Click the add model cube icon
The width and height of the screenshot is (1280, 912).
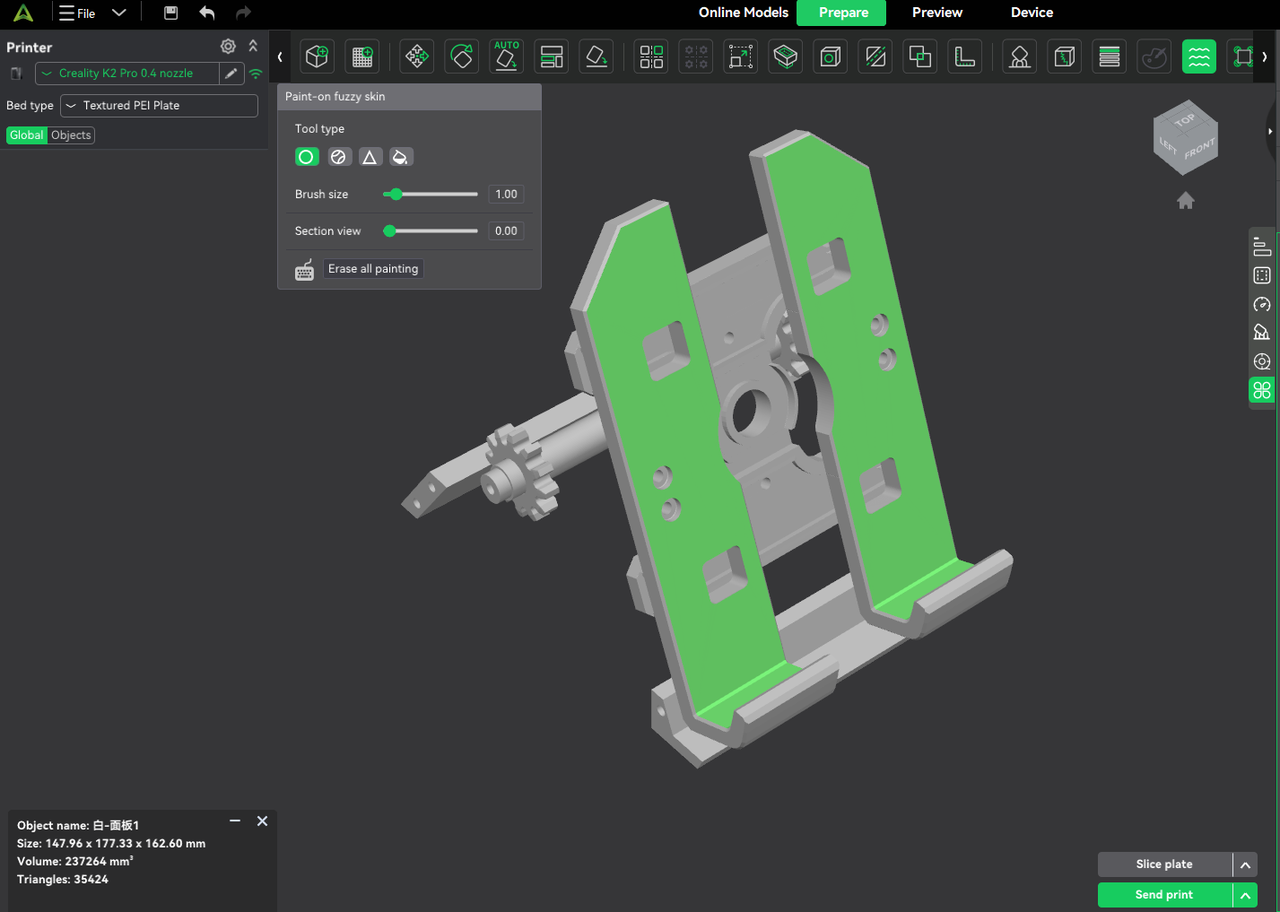click(x=317, y=57)
